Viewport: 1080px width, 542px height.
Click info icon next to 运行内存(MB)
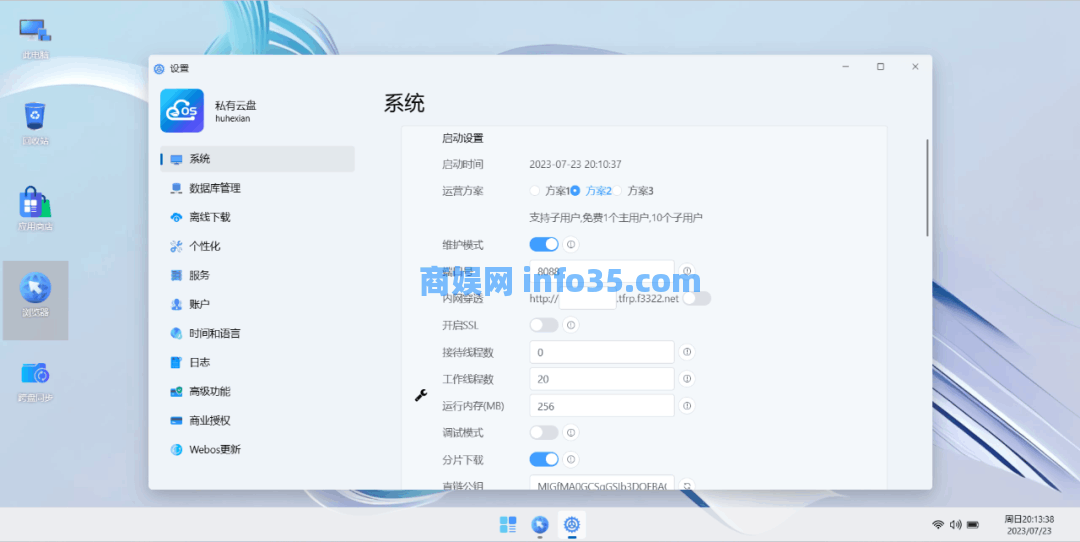(x=687, y=406)
